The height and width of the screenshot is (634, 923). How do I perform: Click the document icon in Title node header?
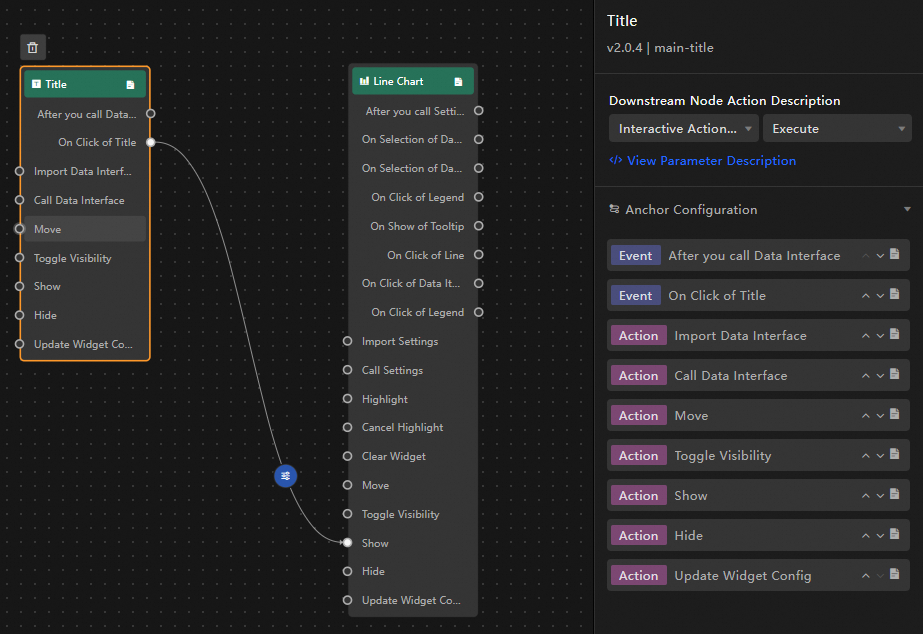[130, 85]
